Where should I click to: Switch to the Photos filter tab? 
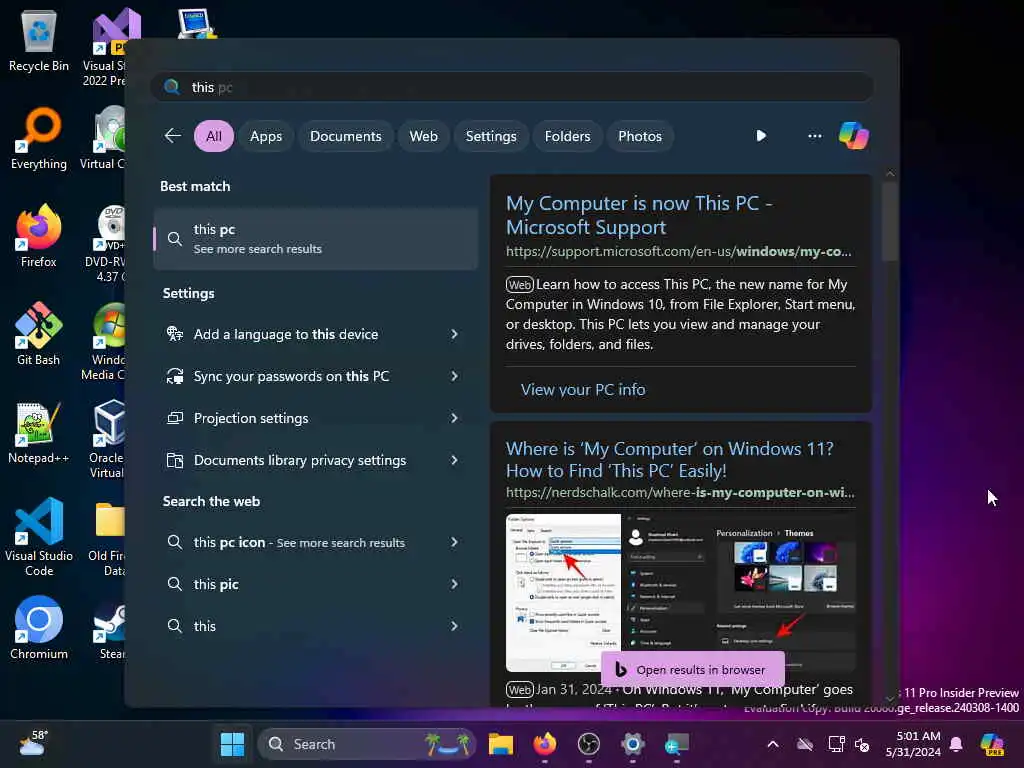coord(639,136)
